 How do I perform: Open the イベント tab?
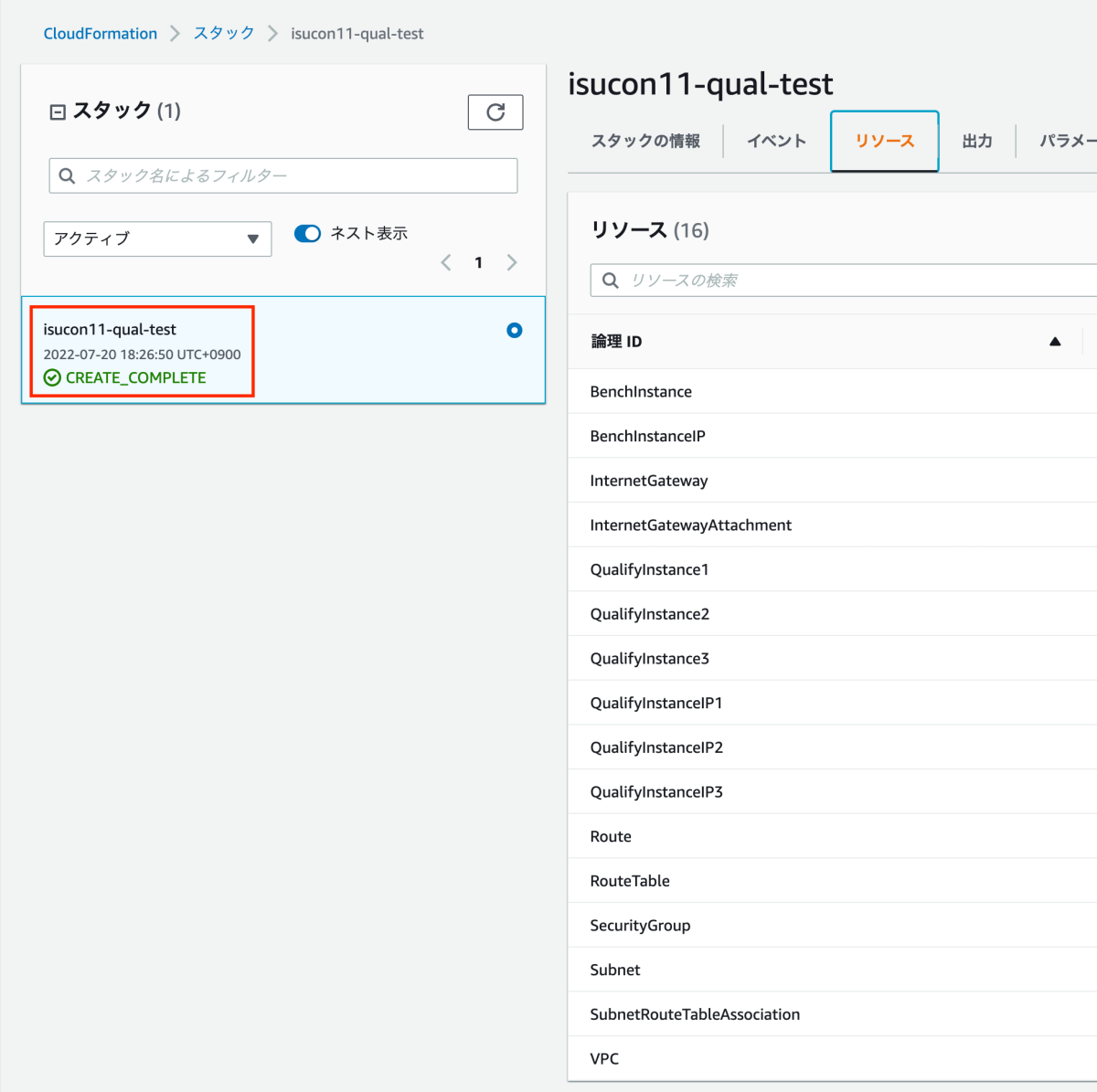776,142
